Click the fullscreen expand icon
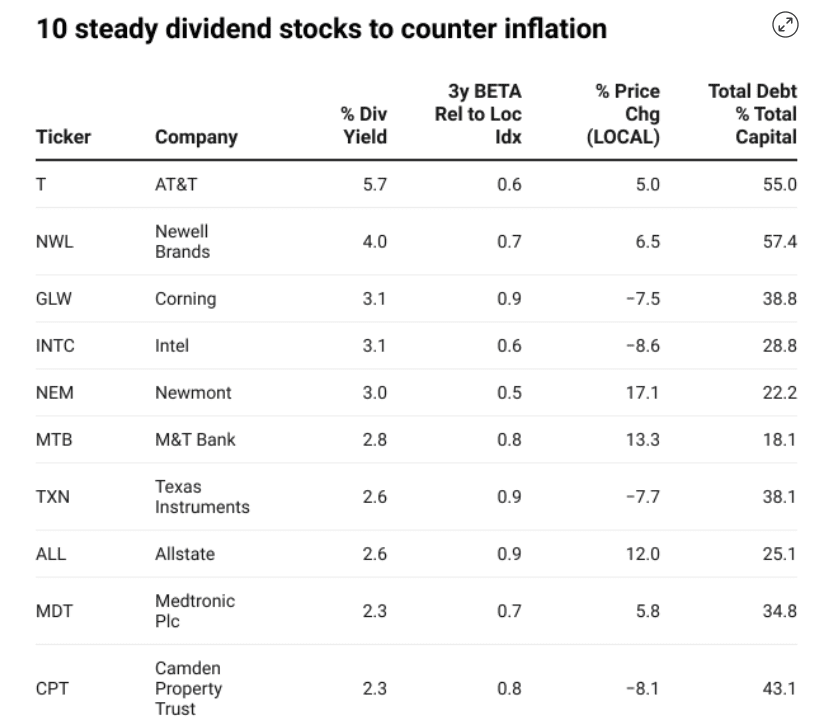Viewport: 830px width, 725px height. (786, 26)
